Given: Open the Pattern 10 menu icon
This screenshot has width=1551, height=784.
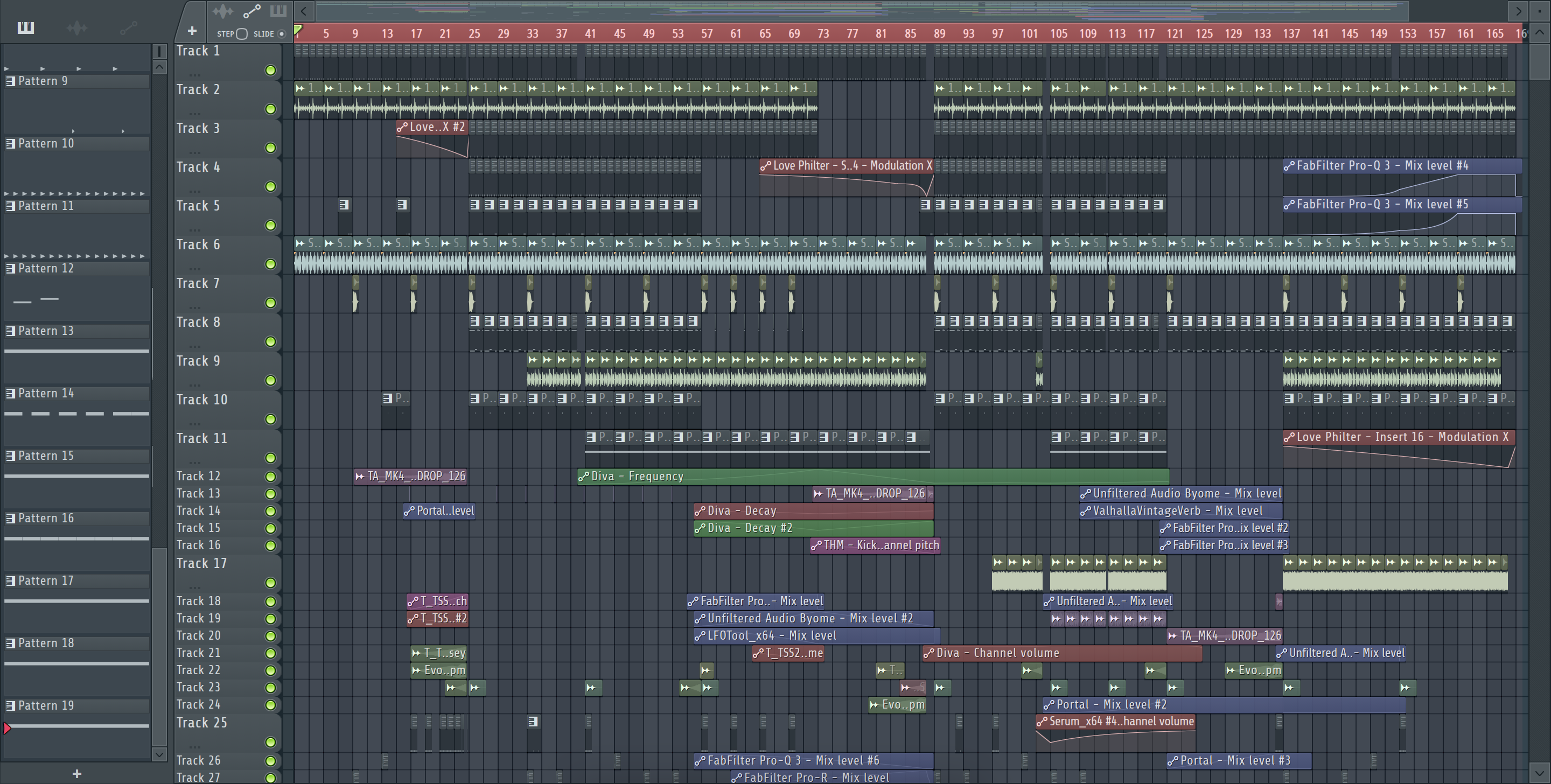Looking at the screenshot, I should (10, 143).
